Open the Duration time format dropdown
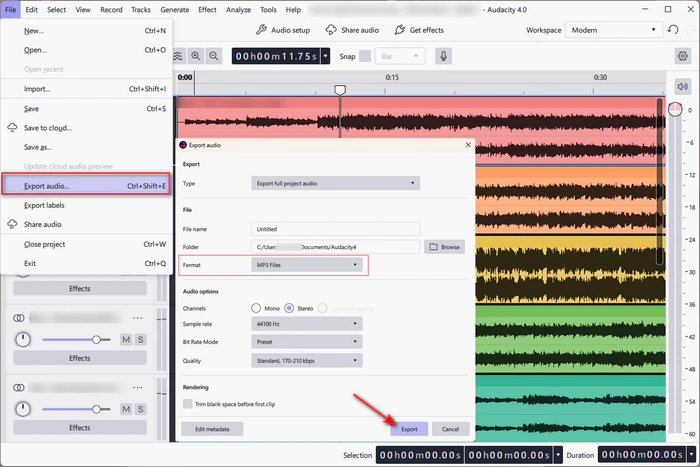This screenshot has width=700, height=467. [691, 455]
